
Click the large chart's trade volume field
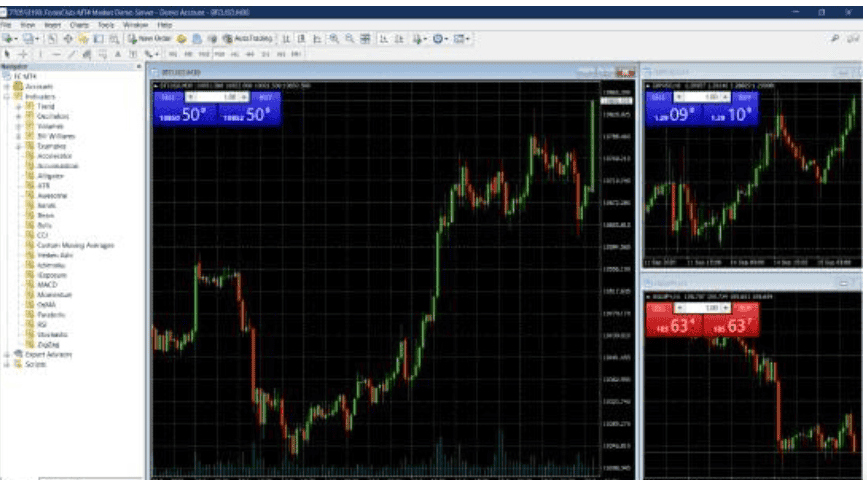[x=217, y=97]
